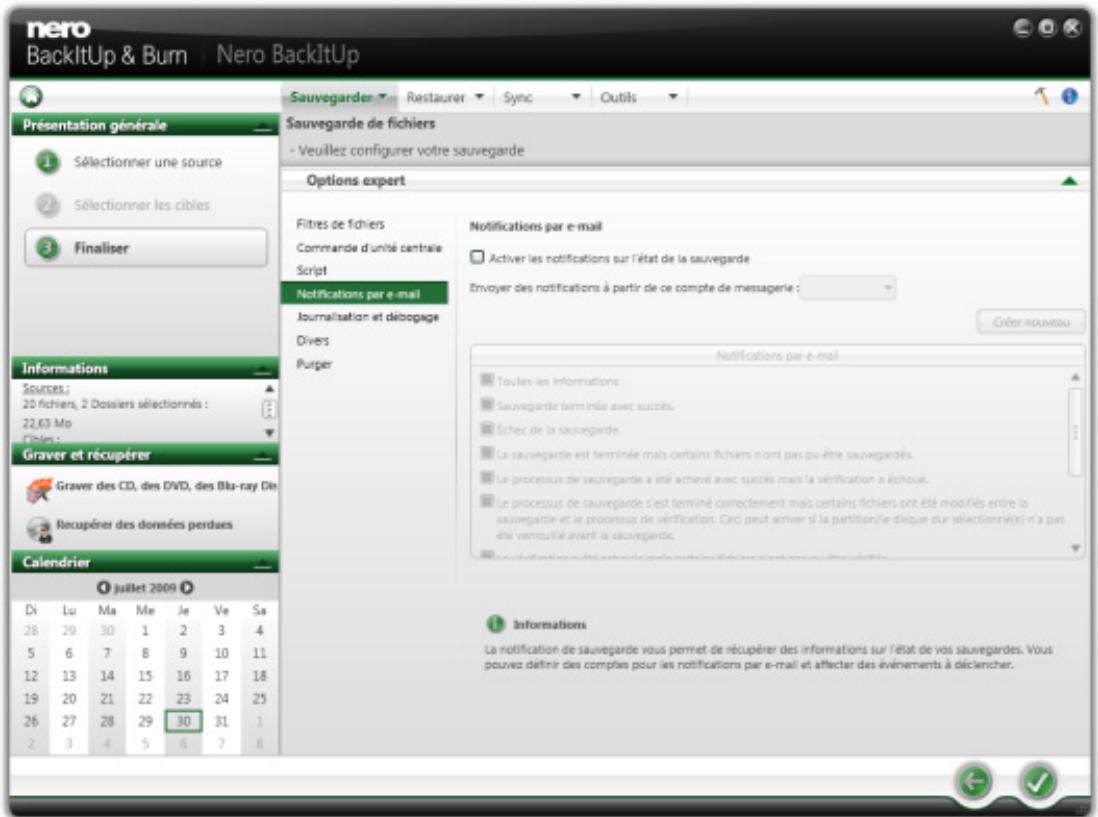Toggle Toutes les informations checkbox
This screenshot has width=1098, height=817.
tap(487, 379)
